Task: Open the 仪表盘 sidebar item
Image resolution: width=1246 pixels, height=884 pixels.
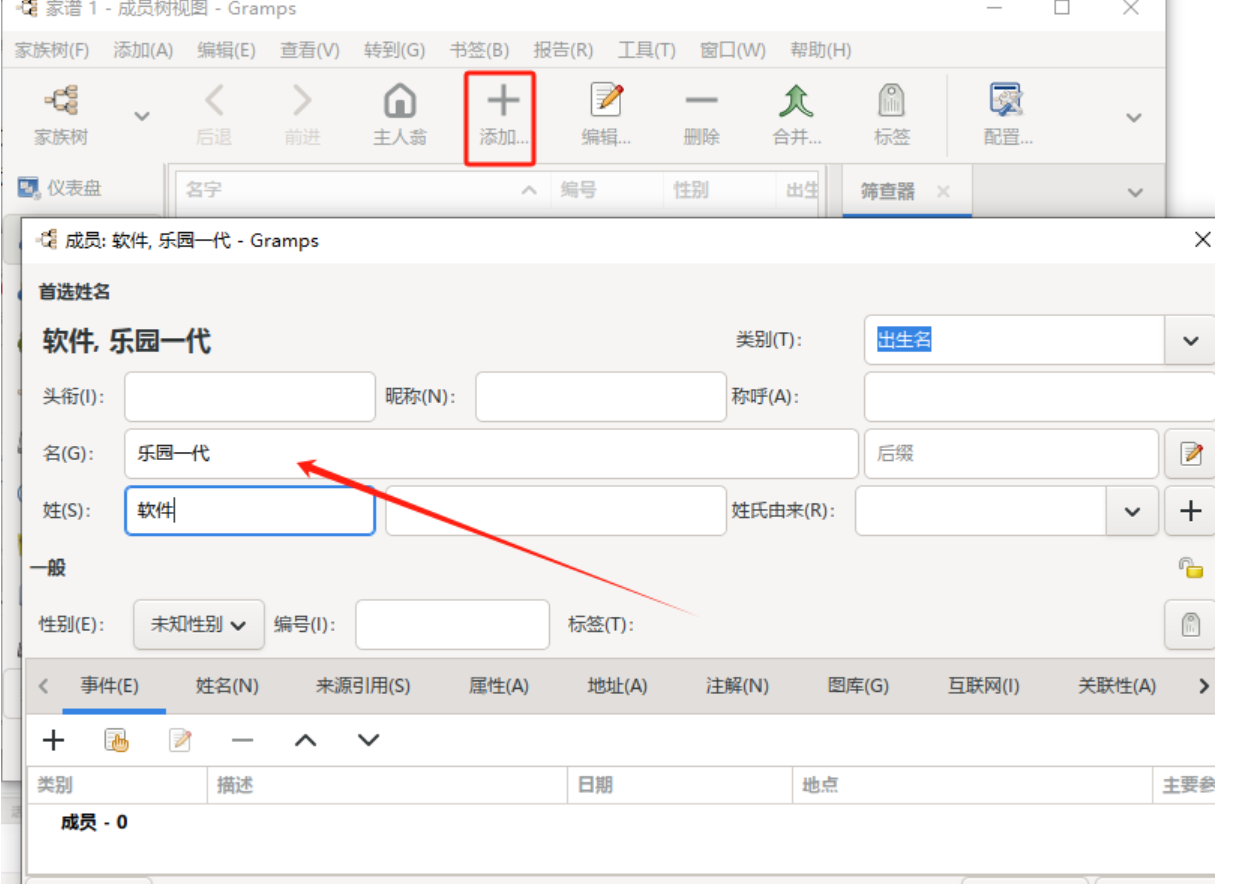Action: click(x=60, y=188)
